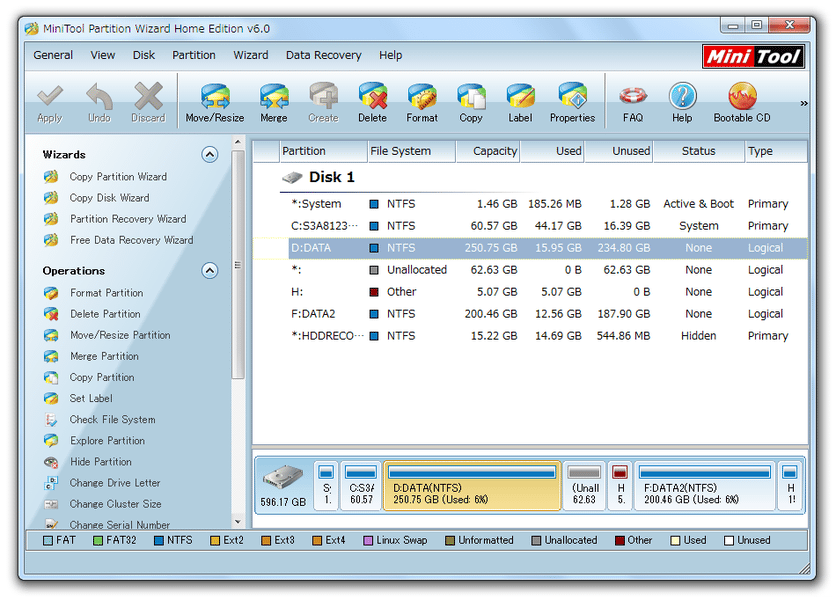Open the Wizard menu

click(x=251, y=55)
